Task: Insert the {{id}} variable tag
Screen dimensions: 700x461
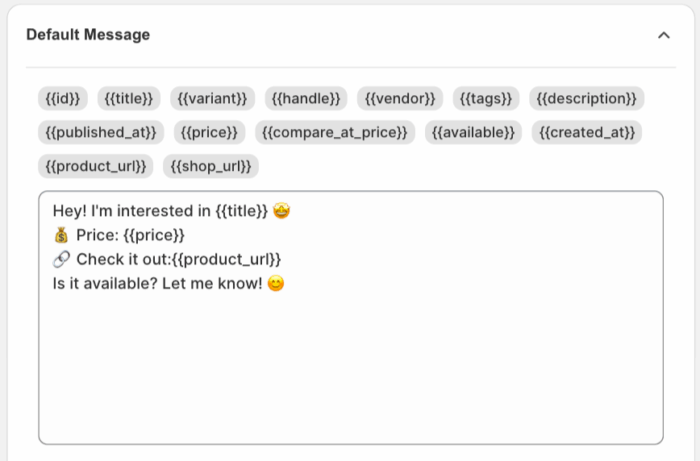Action: pos(64,98)
